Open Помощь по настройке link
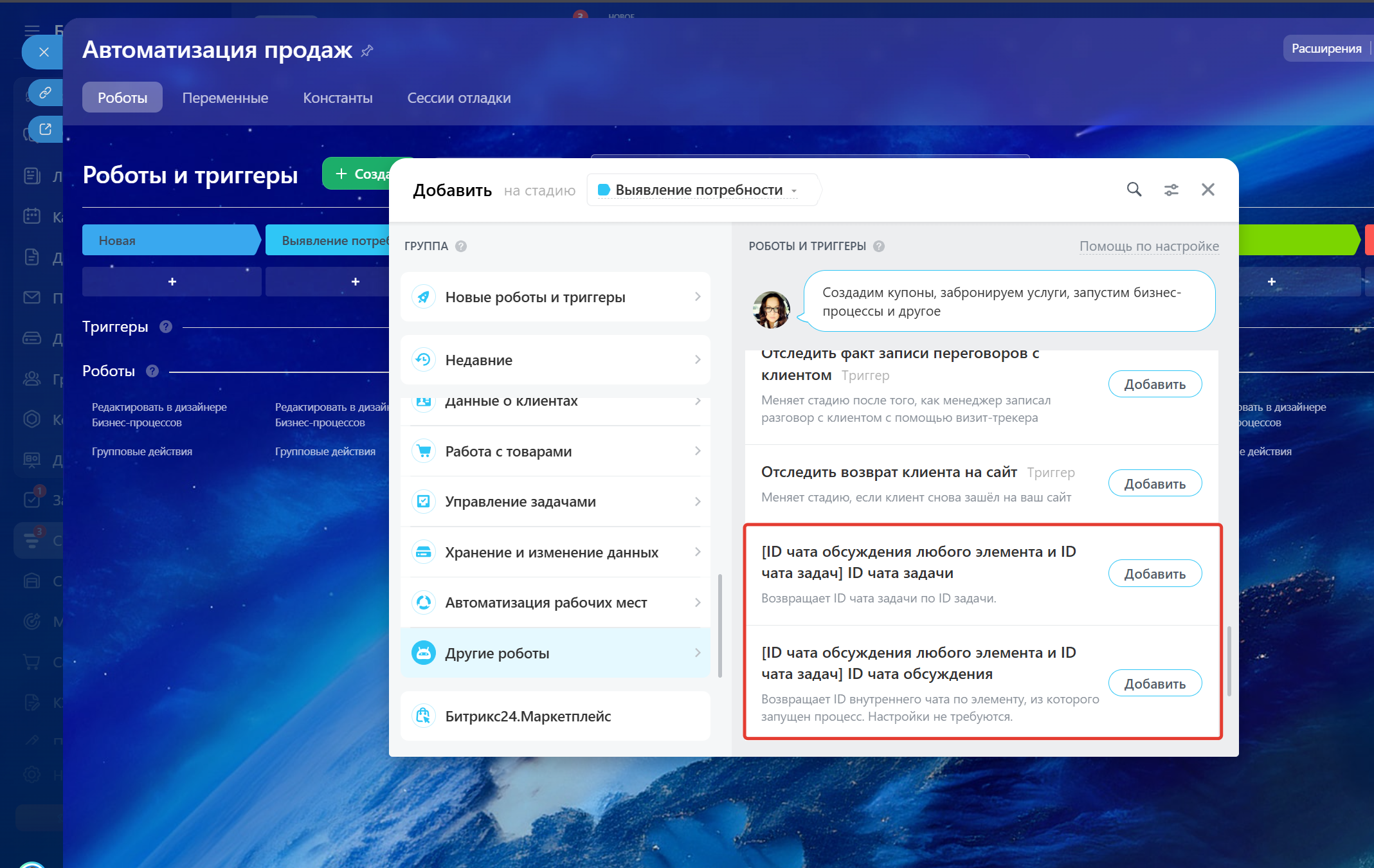 click(x=1148, y=246)
